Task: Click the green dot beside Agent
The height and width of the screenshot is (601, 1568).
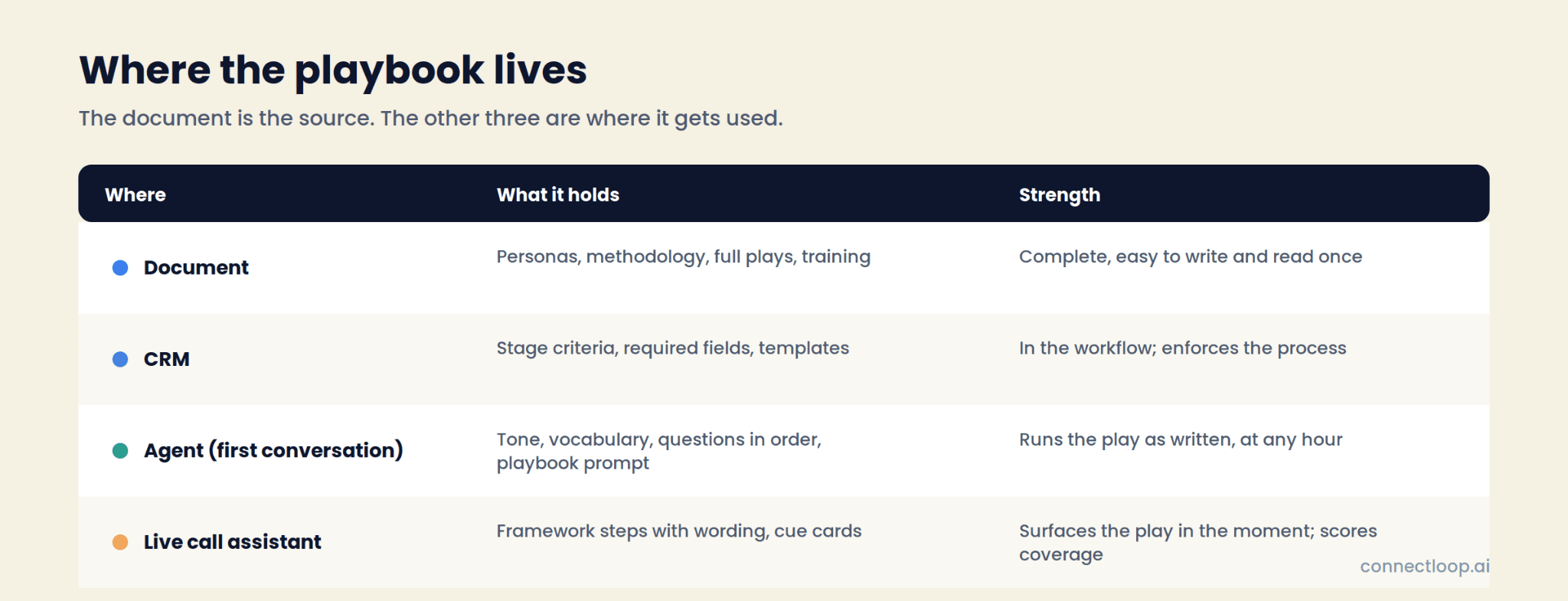Action: 120,450
